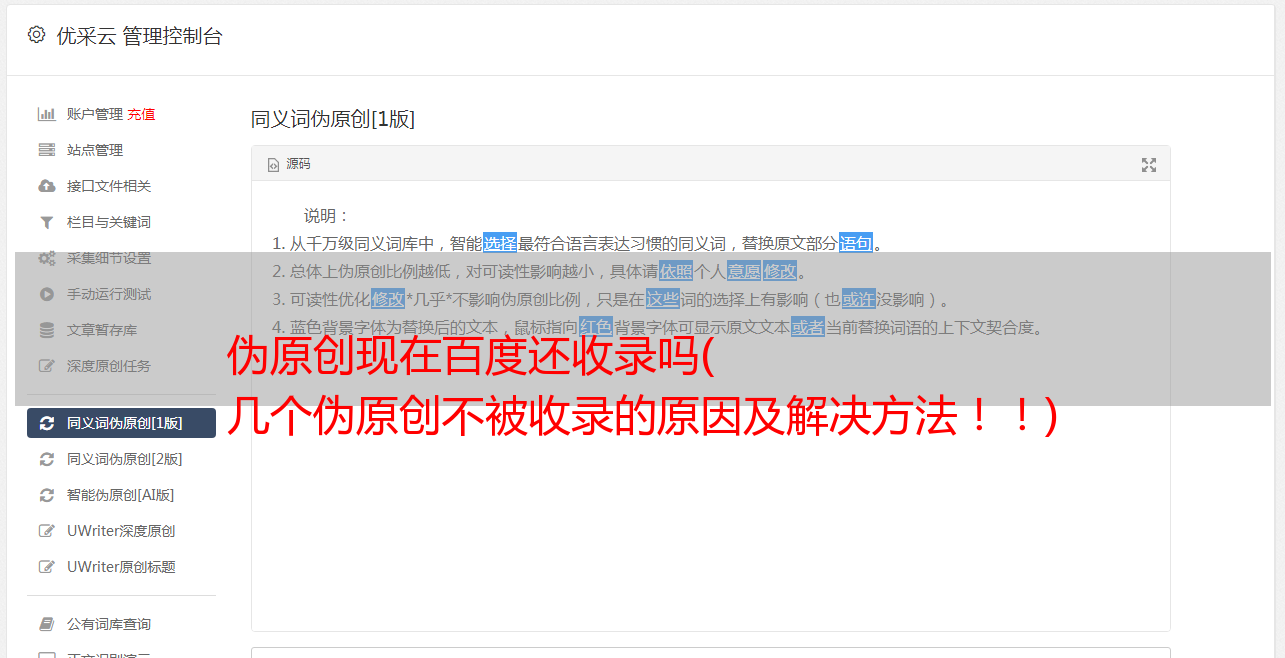Screen dimensions: 1285x658
Task: Click the 同义词伪原创[1版] page heading
Action: point(333,119)
